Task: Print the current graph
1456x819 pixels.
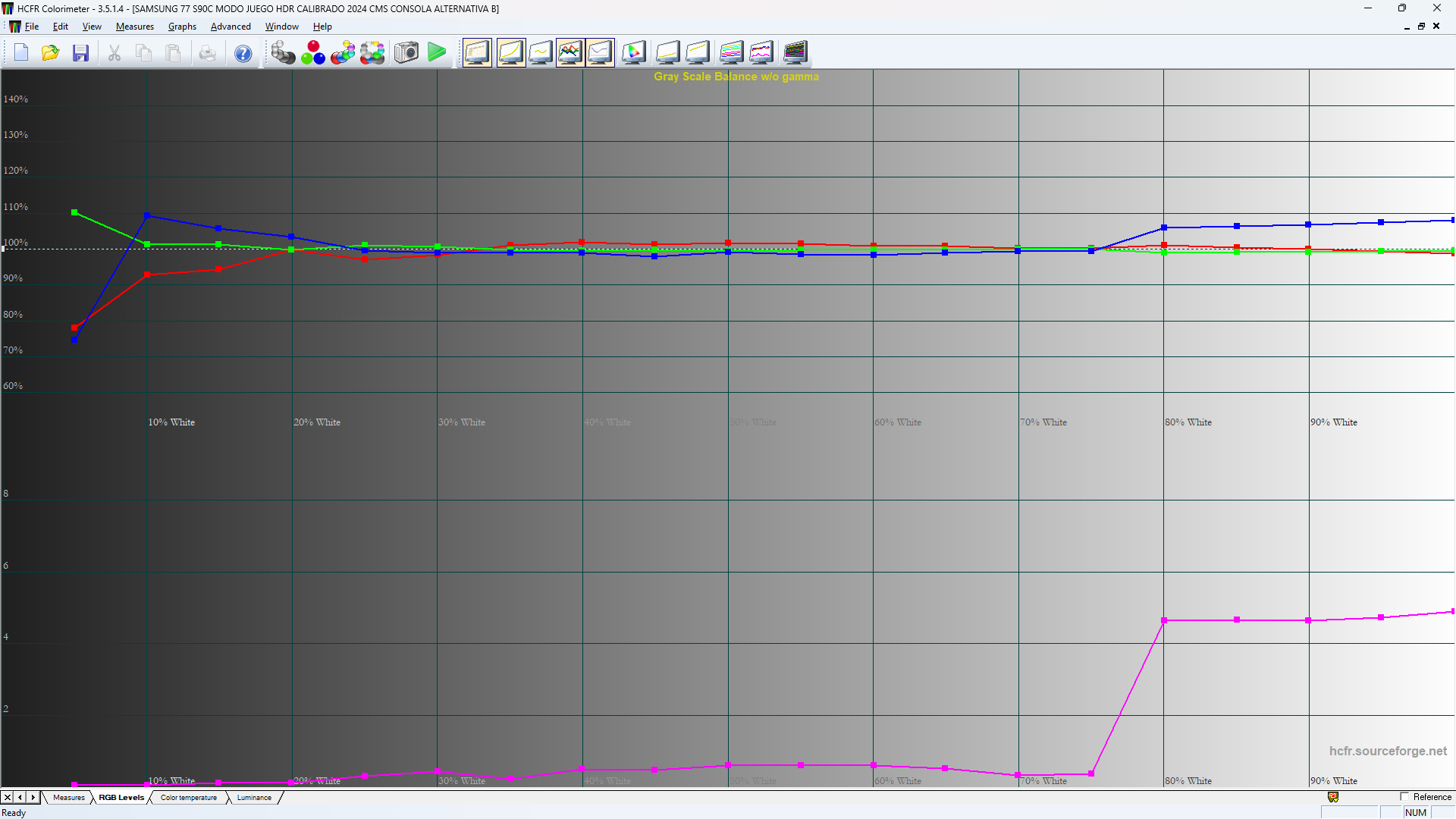Action: pos(208,52)
